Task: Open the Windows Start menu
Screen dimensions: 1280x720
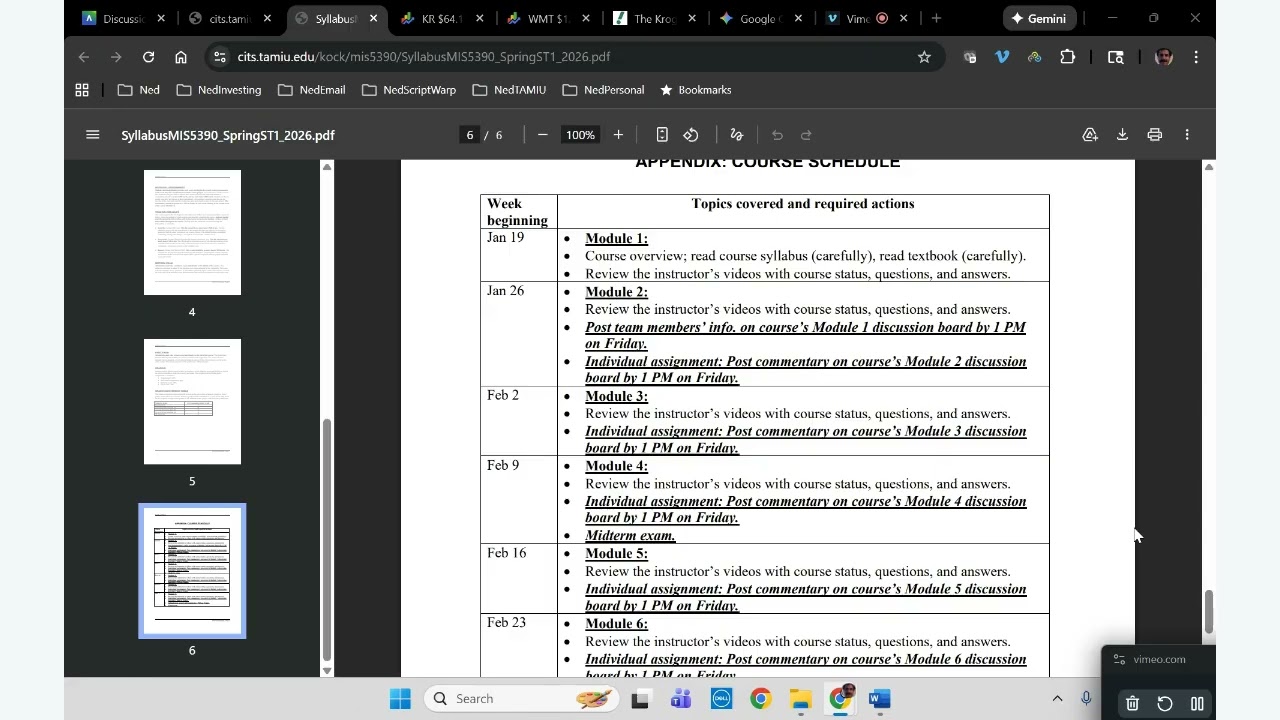Action: point(400,698)
